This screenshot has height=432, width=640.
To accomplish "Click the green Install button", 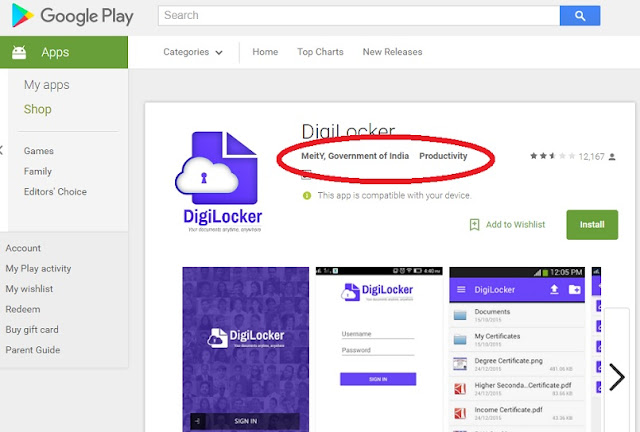I will [x=592, y=225].
